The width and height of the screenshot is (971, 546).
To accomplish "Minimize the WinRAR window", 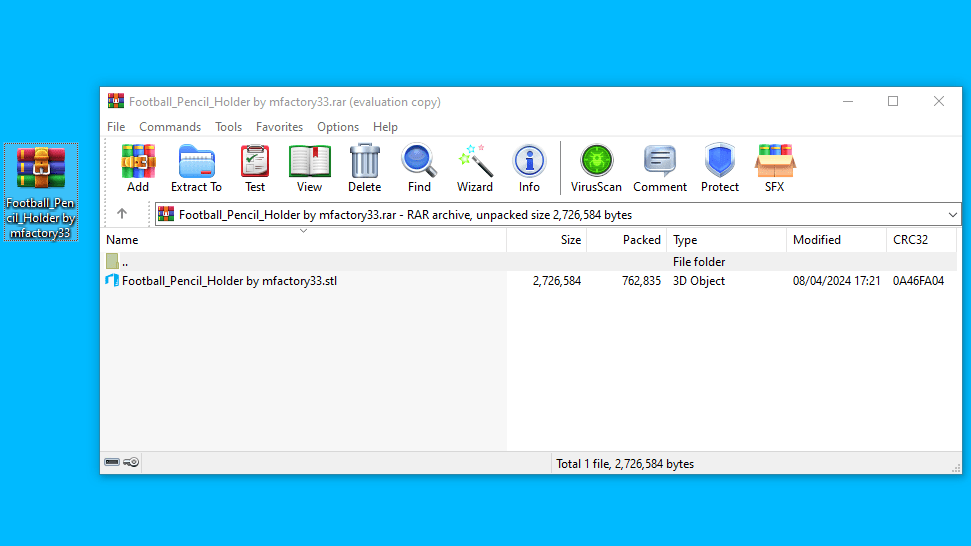I will [x=848, y=101].
